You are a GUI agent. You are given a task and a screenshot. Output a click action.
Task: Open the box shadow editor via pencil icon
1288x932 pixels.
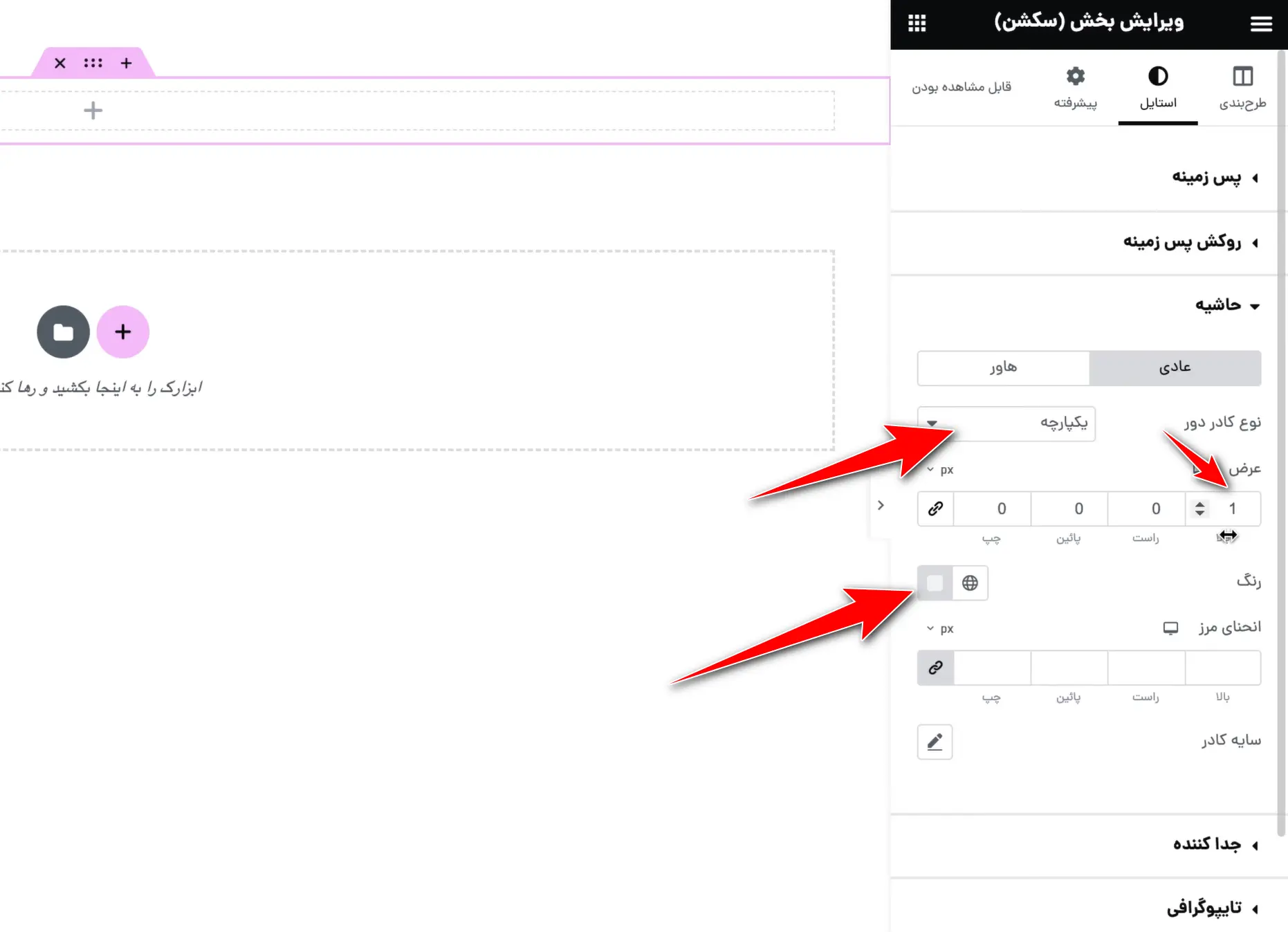935,742
